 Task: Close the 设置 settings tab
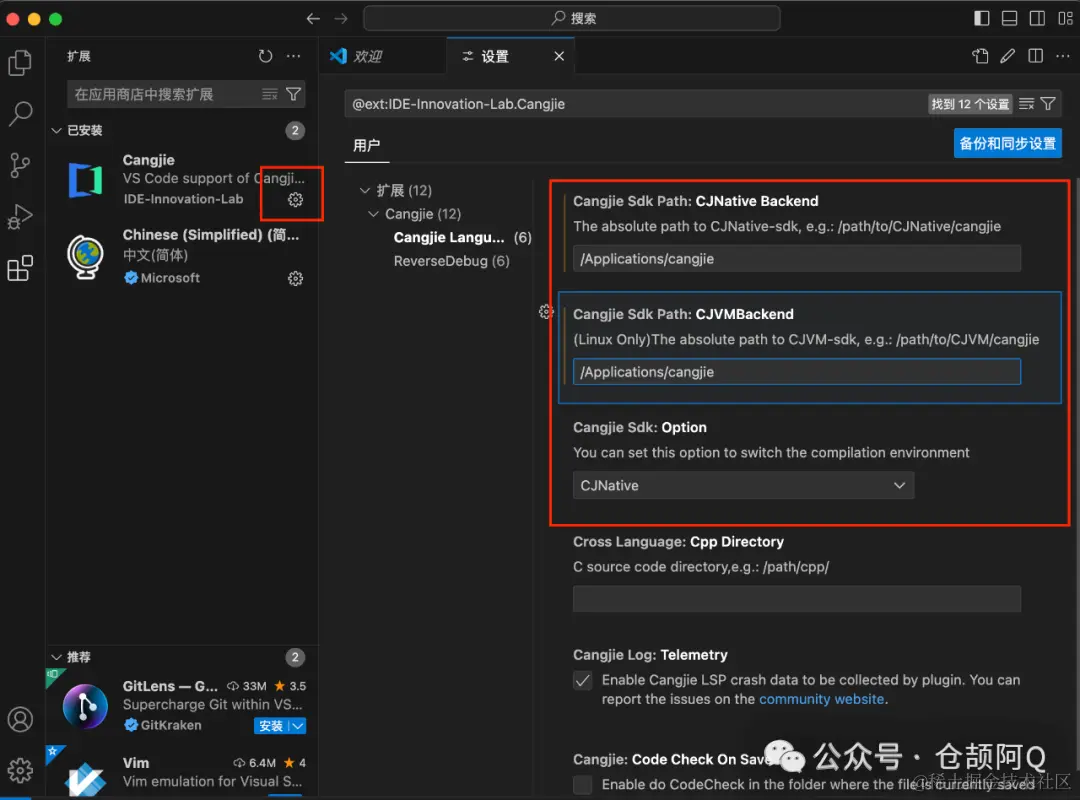[559, 57]
